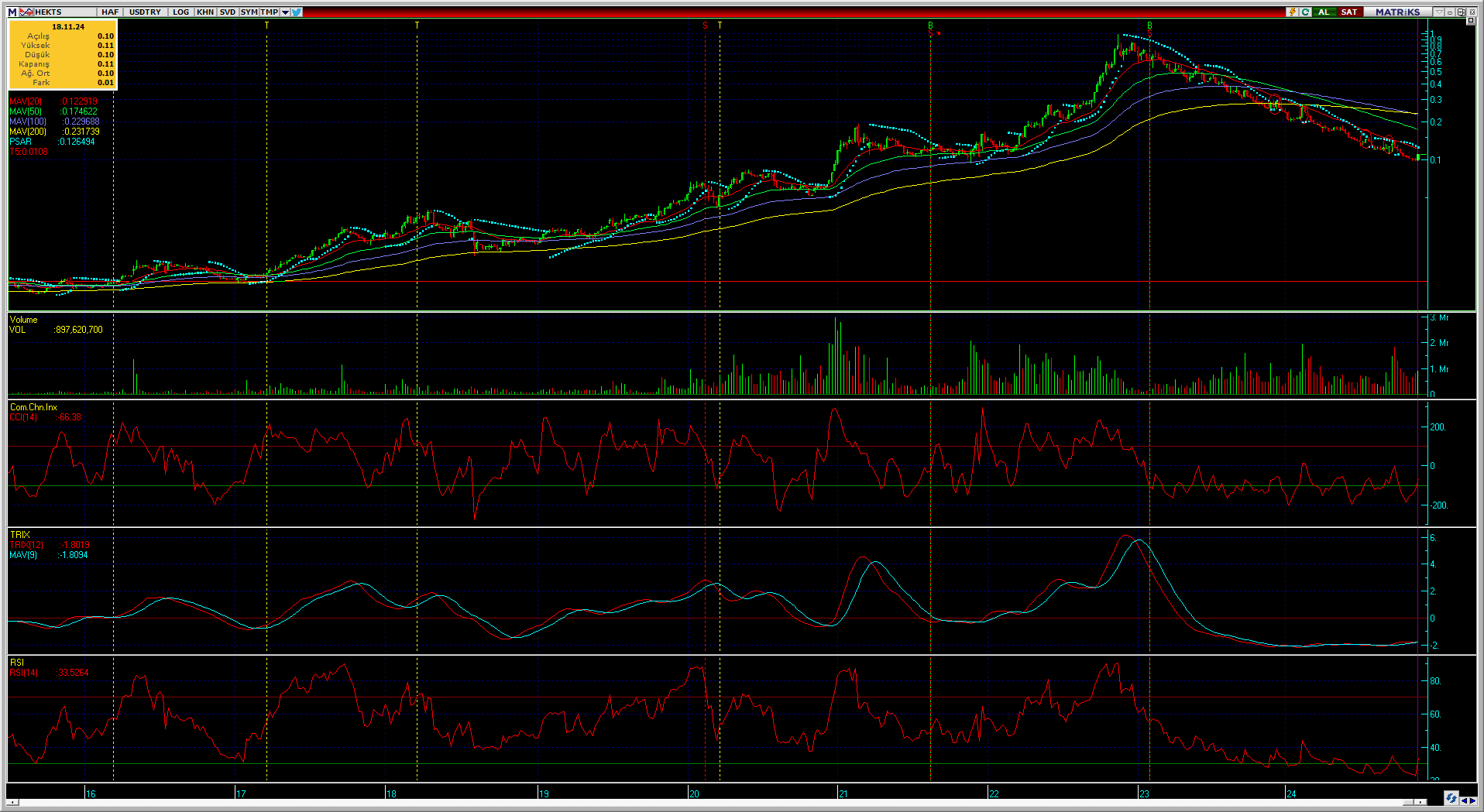
Task: Click the small square icon below window controls
Action: point(1470,20)
